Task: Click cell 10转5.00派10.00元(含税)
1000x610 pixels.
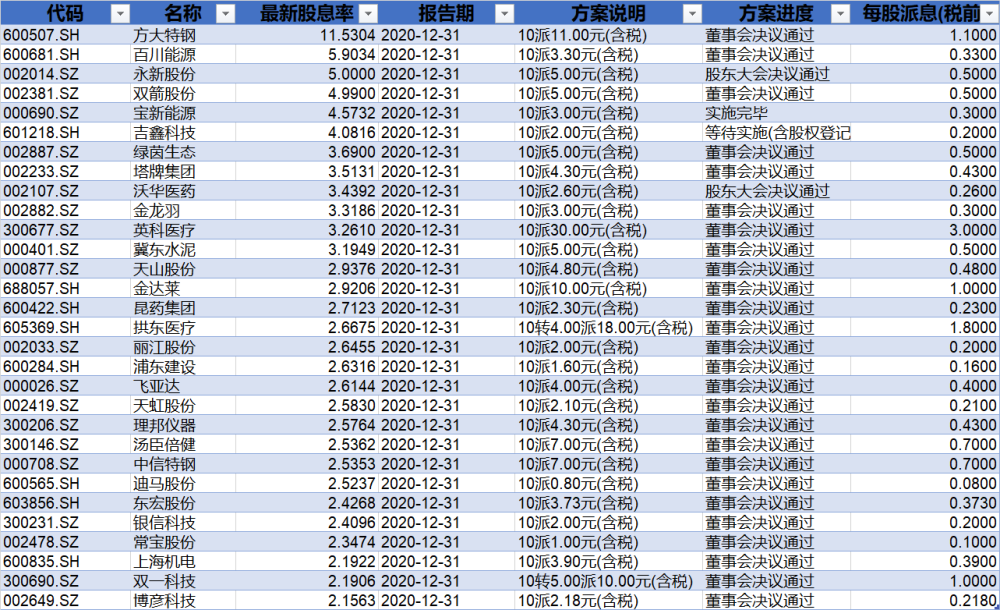Action: [x=608, y=581]
